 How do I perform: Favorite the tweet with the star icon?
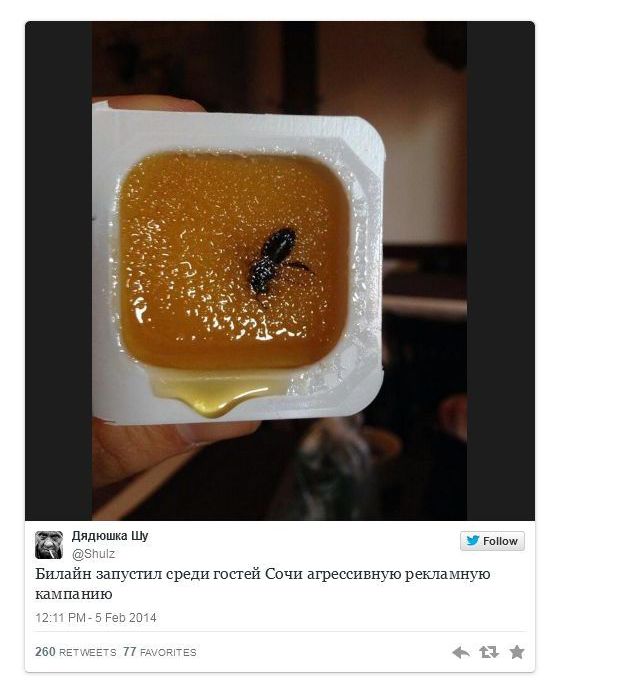pyautogui.click(x=517, y=652)
